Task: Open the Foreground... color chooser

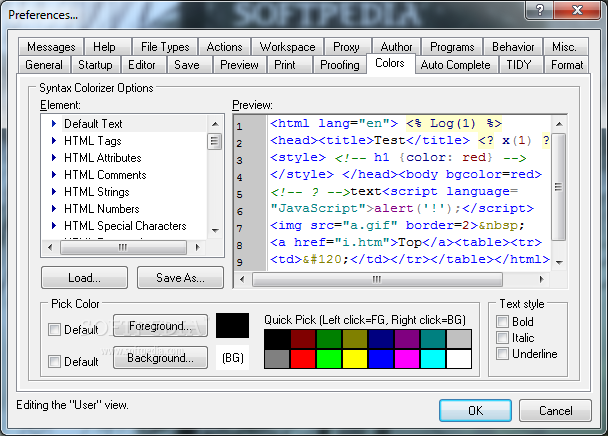Action: pos(160,326)
